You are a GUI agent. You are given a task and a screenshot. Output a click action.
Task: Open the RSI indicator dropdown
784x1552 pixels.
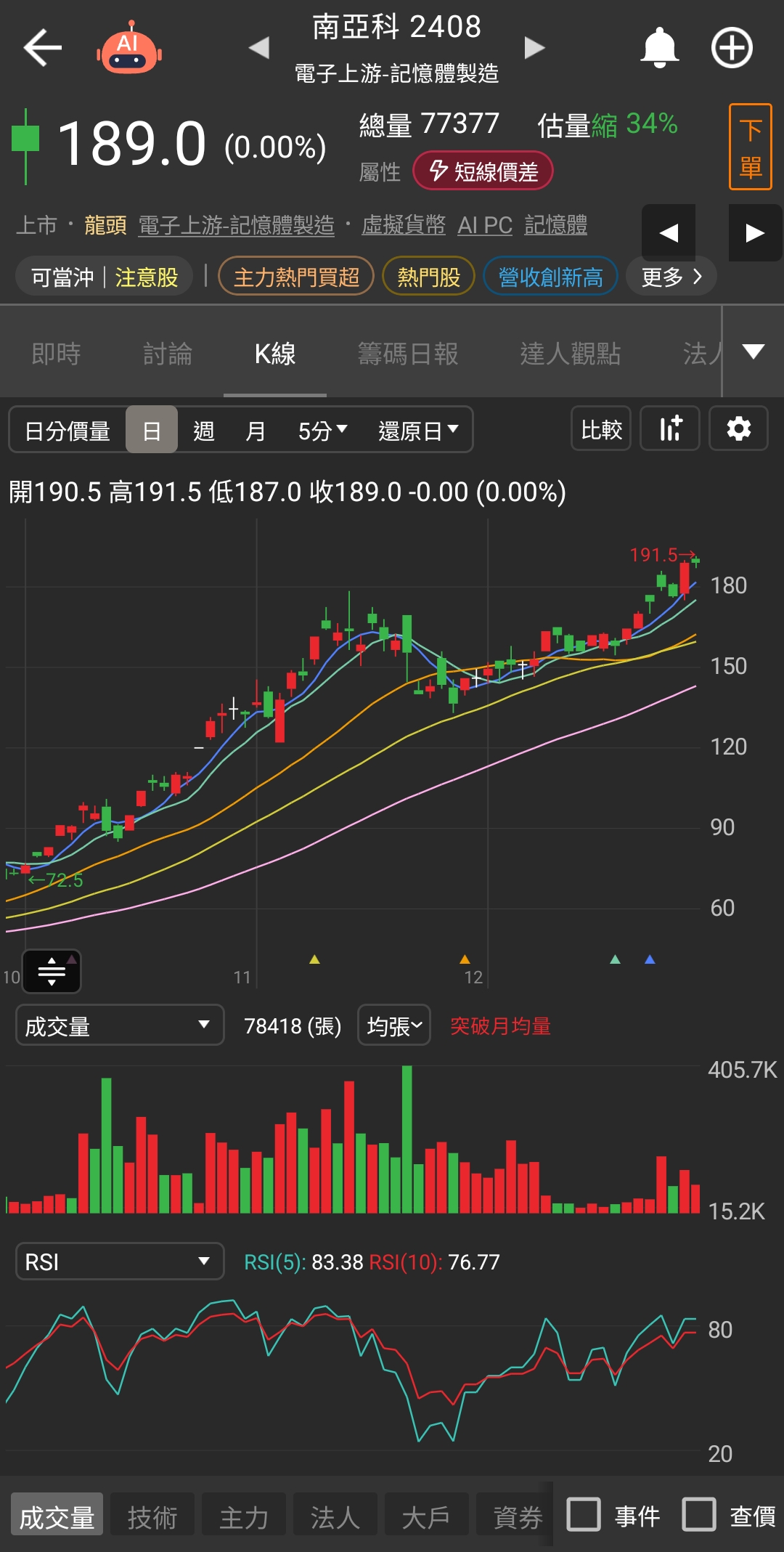pyautogui.click(x=120, y=1261)
